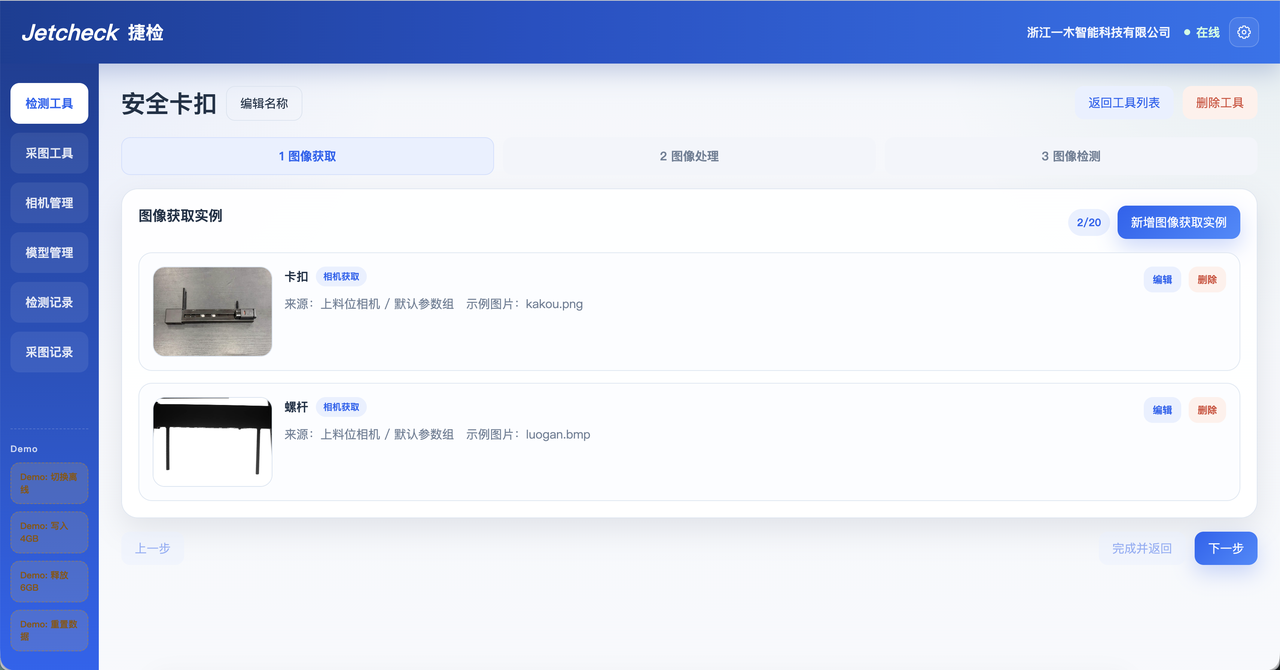Click 编辑名称 next to 安全卡扣
Viewport: 1280px width, 670px height.
tap(264, 103)
